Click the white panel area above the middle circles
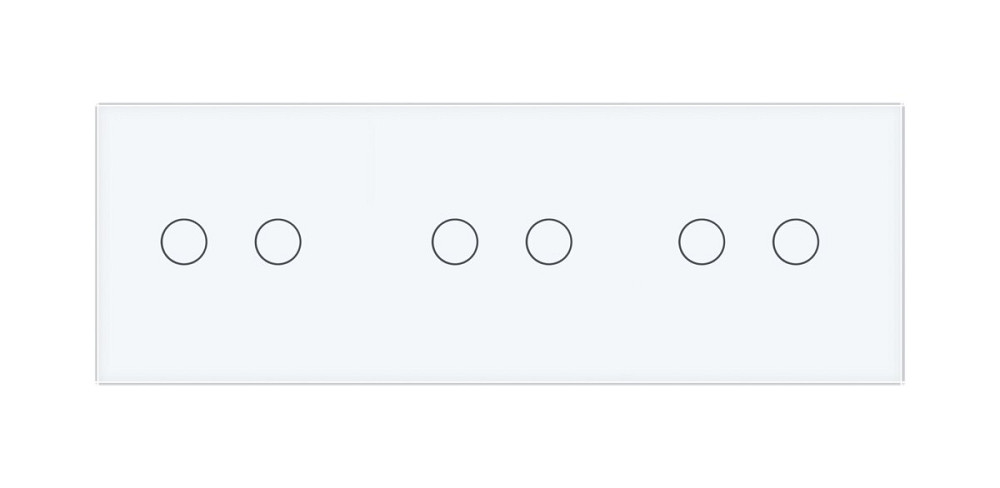The height and width of the screenshot is (488, 1000). pos(502,160)
